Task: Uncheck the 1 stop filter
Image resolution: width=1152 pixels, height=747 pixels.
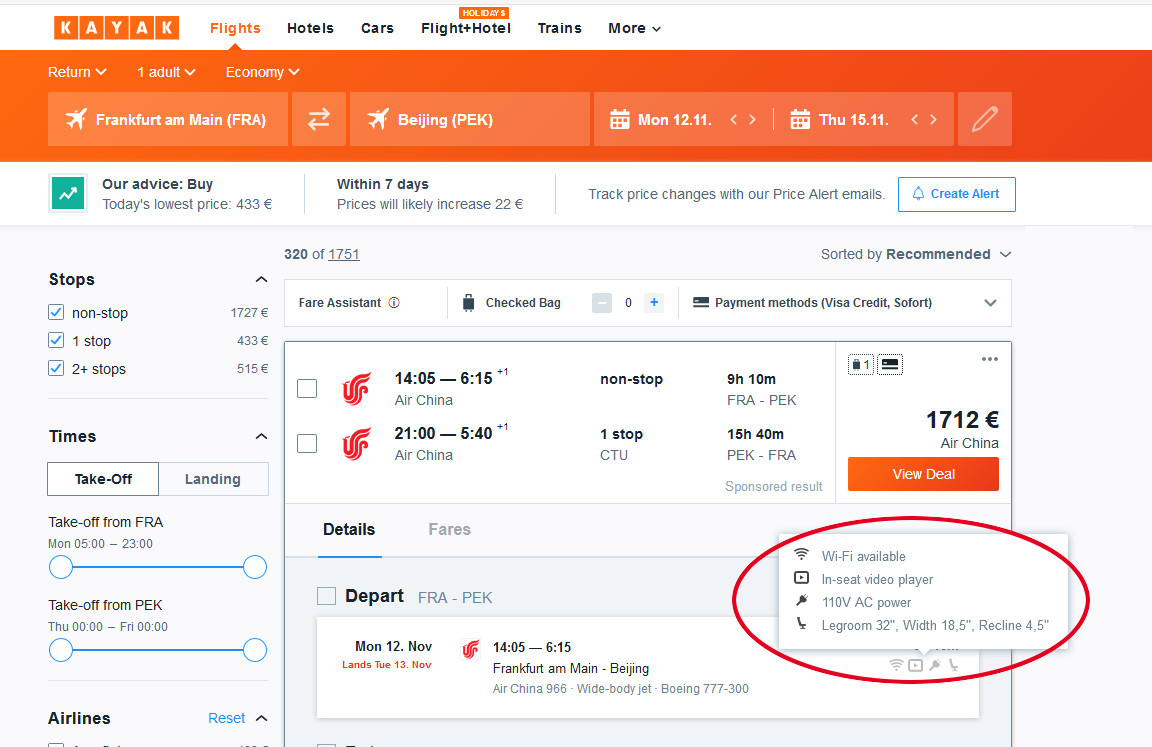Action: (56, 340)
